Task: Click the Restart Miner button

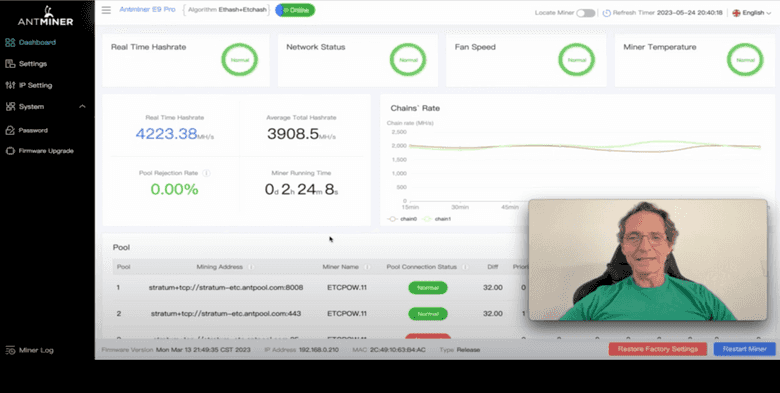Action: (x=745, y=349)
